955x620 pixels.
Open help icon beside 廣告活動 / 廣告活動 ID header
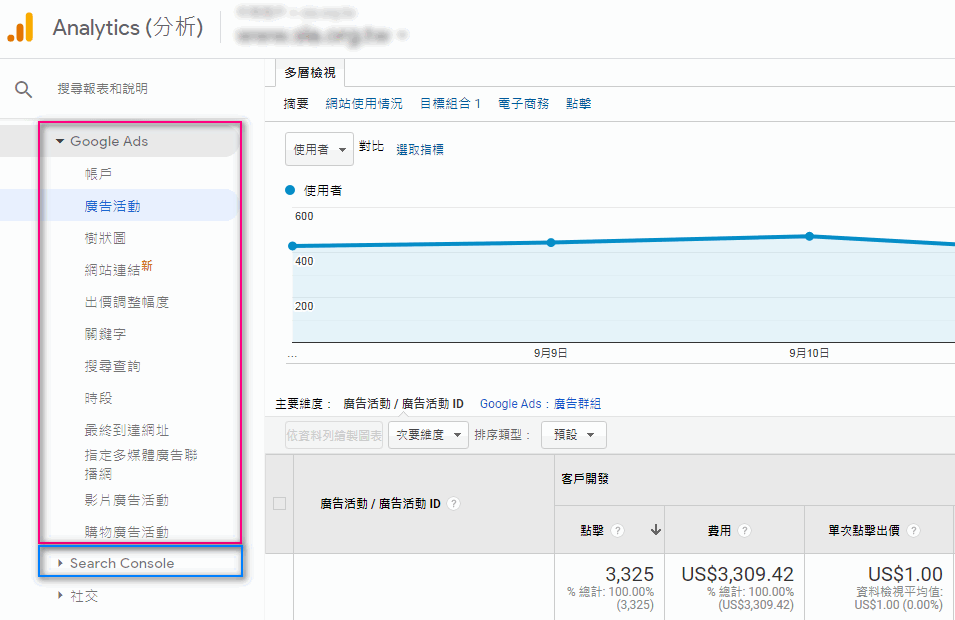(454, 504)
